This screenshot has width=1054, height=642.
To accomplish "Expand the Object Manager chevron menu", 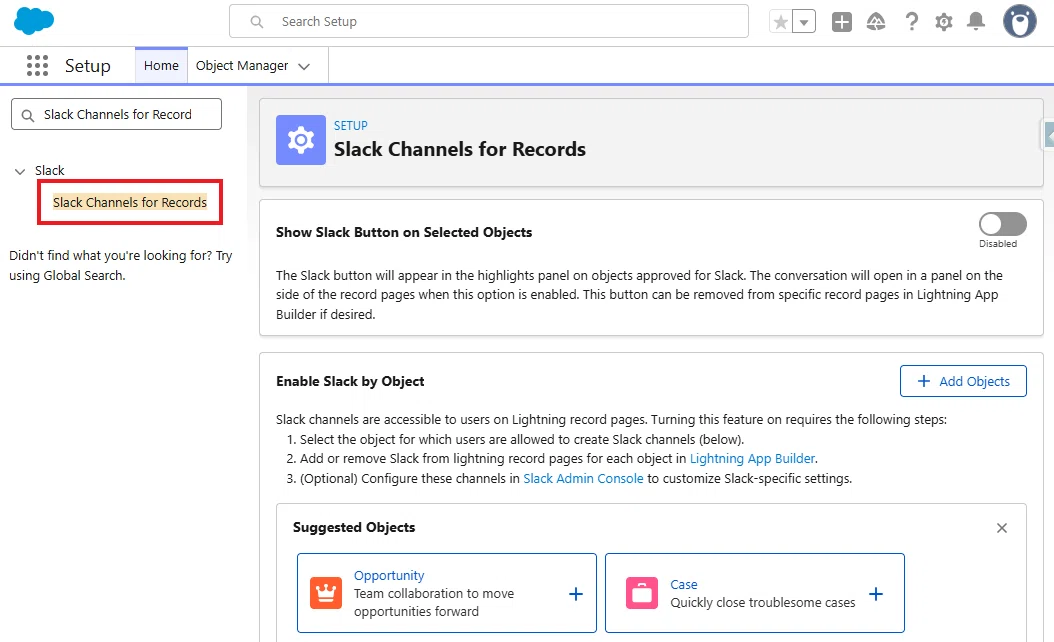I will [304, 67].
